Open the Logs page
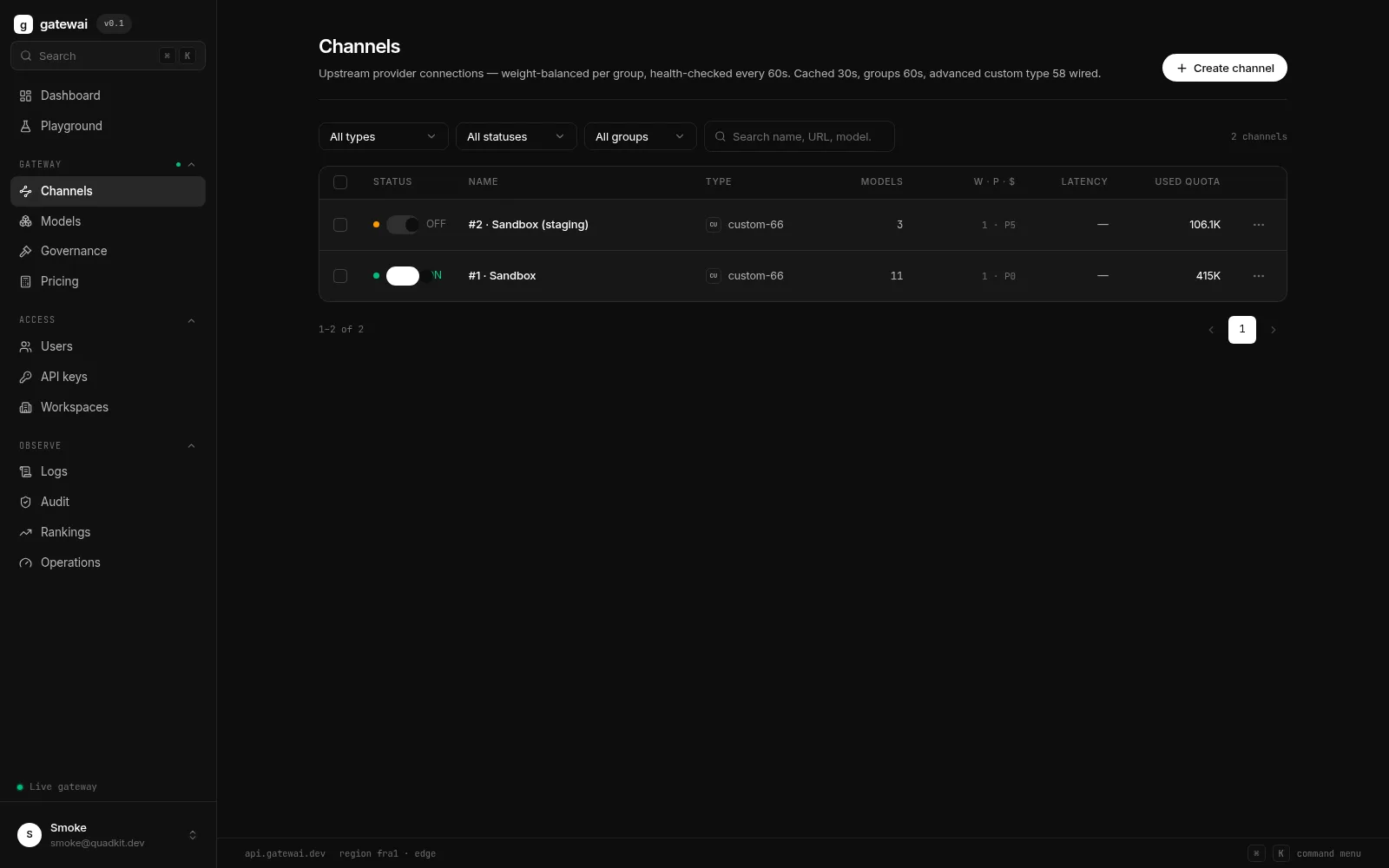Image resolution: width=1389 pixels, height=868 pixels. point(108,471)
